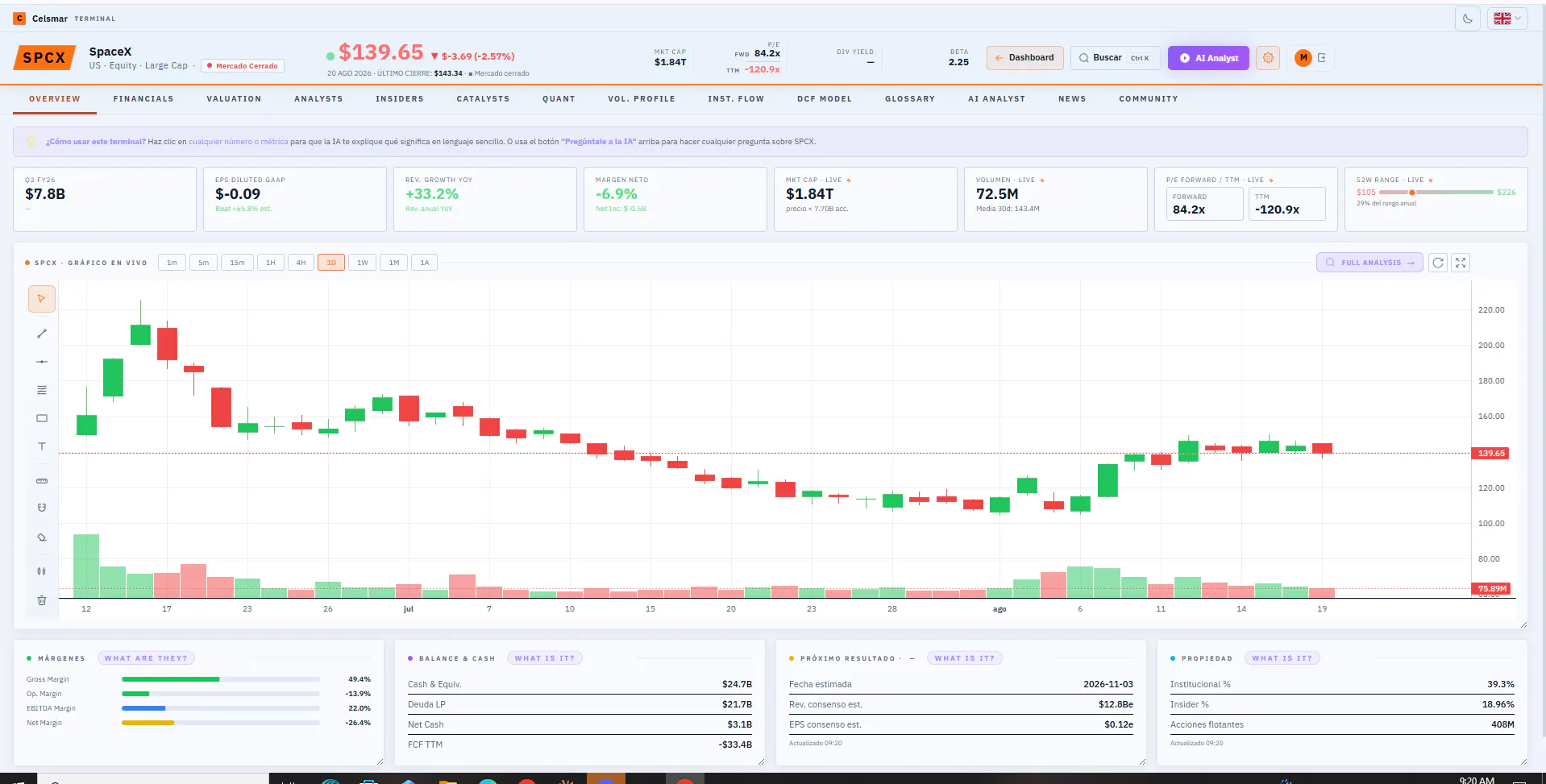Toggle the magnet snap tool

pos(42,508)
